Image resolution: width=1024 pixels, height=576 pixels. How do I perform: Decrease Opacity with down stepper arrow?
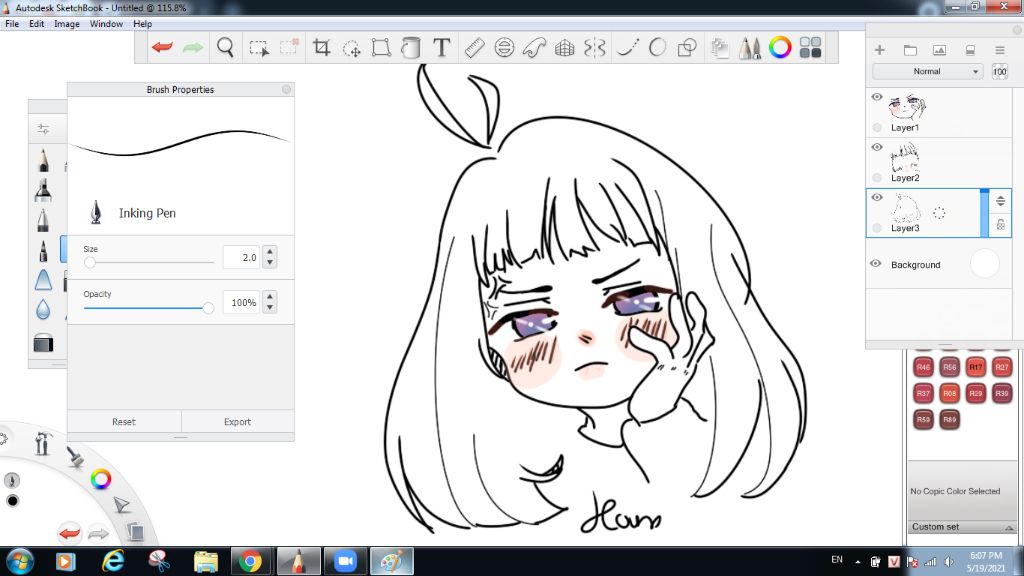pos(270,308)
